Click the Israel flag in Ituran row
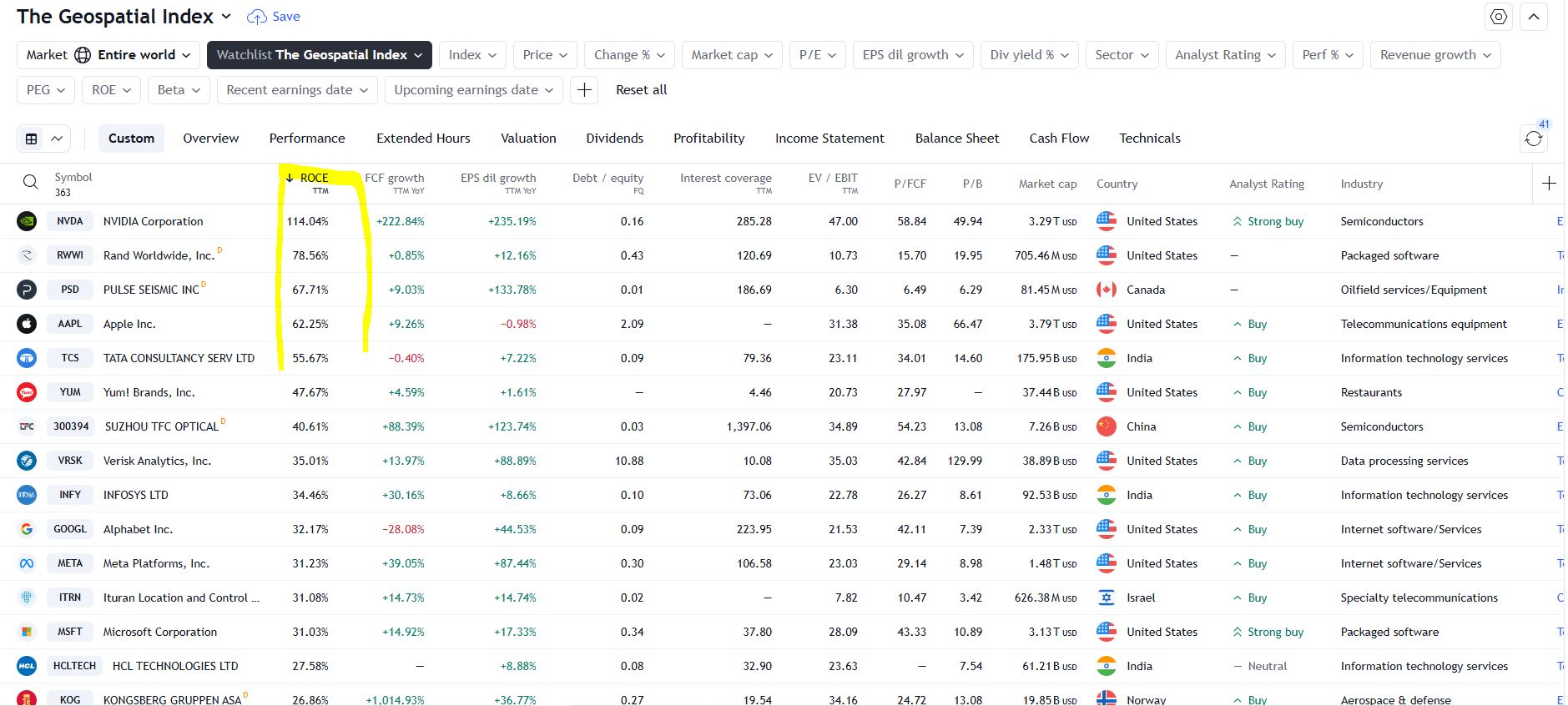The image size is (1568, 706). (x=1107, y=598)
